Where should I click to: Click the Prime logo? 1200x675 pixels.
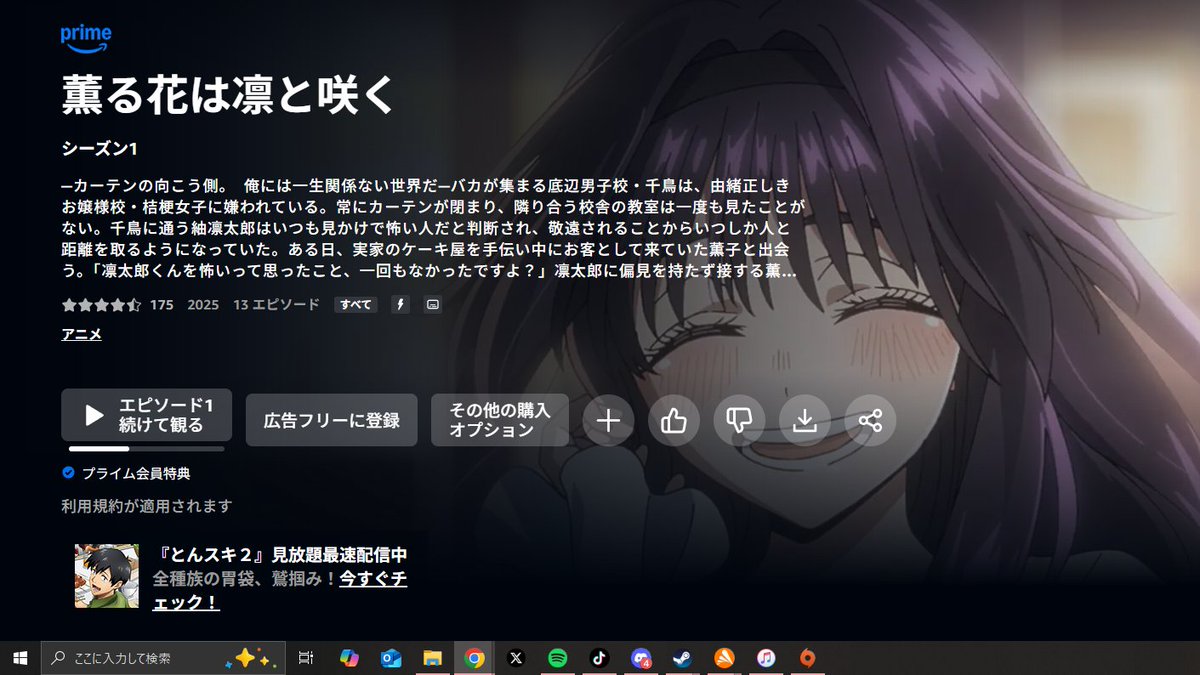pos(85,39)
